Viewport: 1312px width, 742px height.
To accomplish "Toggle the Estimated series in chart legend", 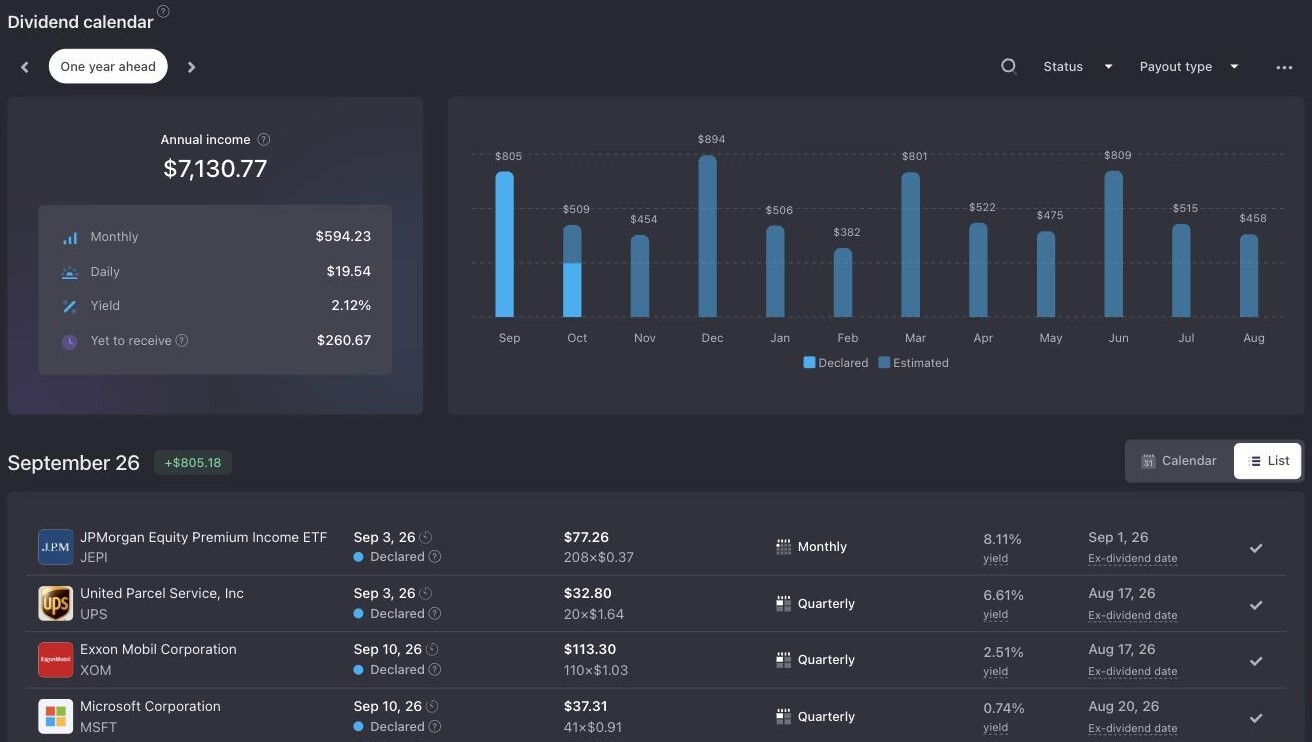I will [x=914, y=363].
